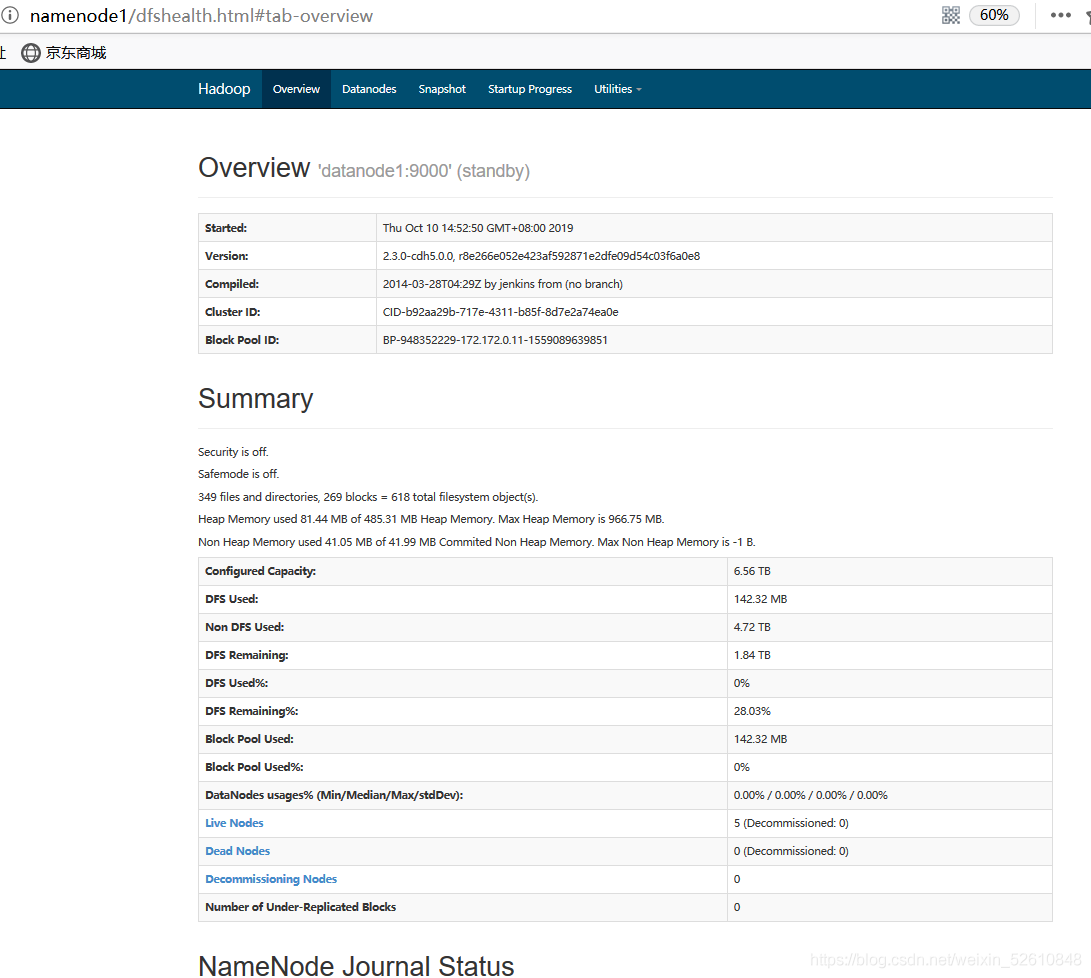Viewport: 1091px width, 978px height.
Task: Click the 'DFS Used%:' label
Action: [237, 683]
